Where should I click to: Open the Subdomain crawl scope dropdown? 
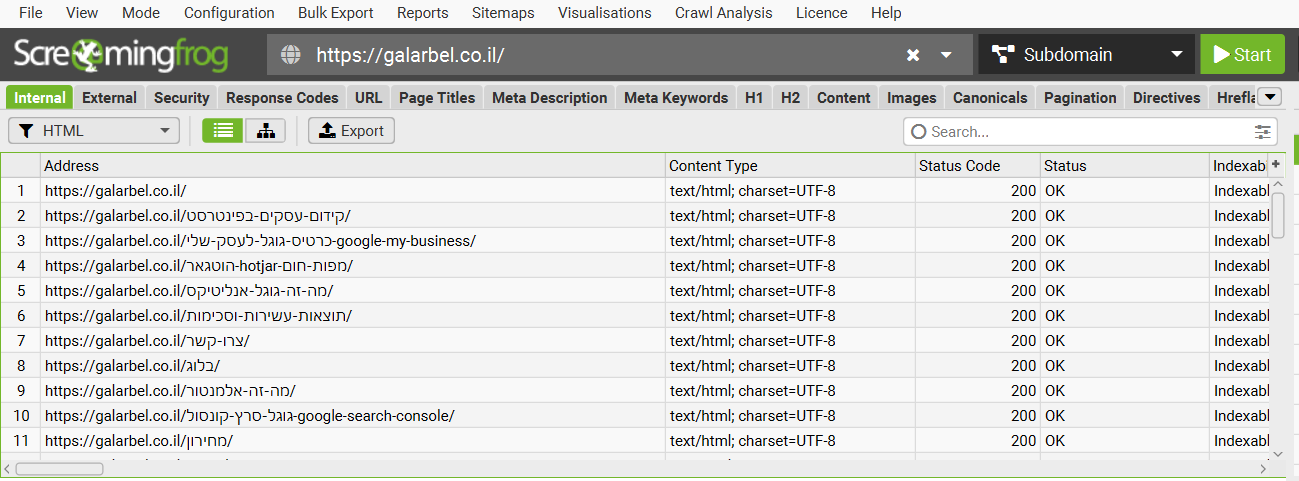pos(1087,55)
